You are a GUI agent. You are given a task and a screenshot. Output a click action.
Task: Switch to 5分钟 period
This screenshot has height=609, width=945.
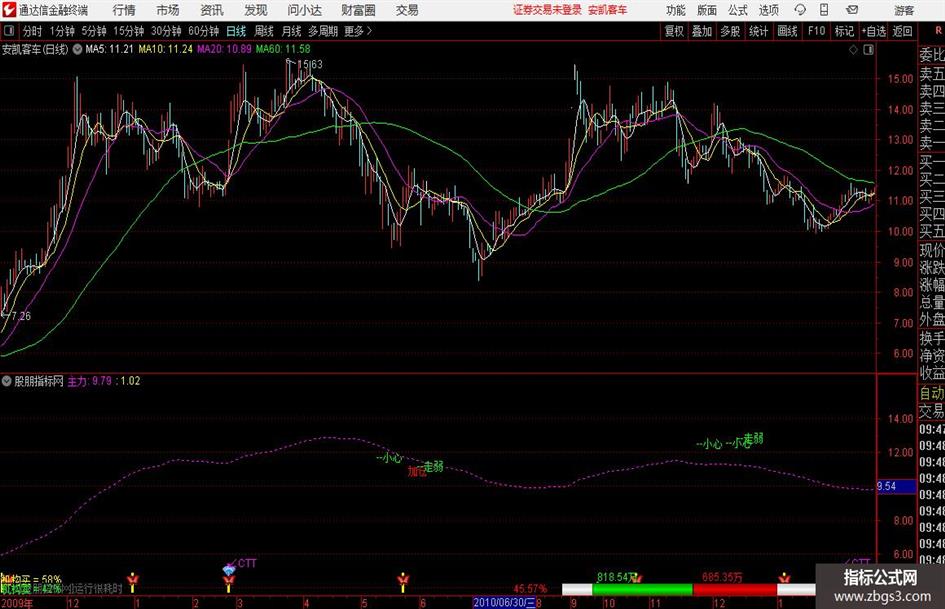(93, 31)
